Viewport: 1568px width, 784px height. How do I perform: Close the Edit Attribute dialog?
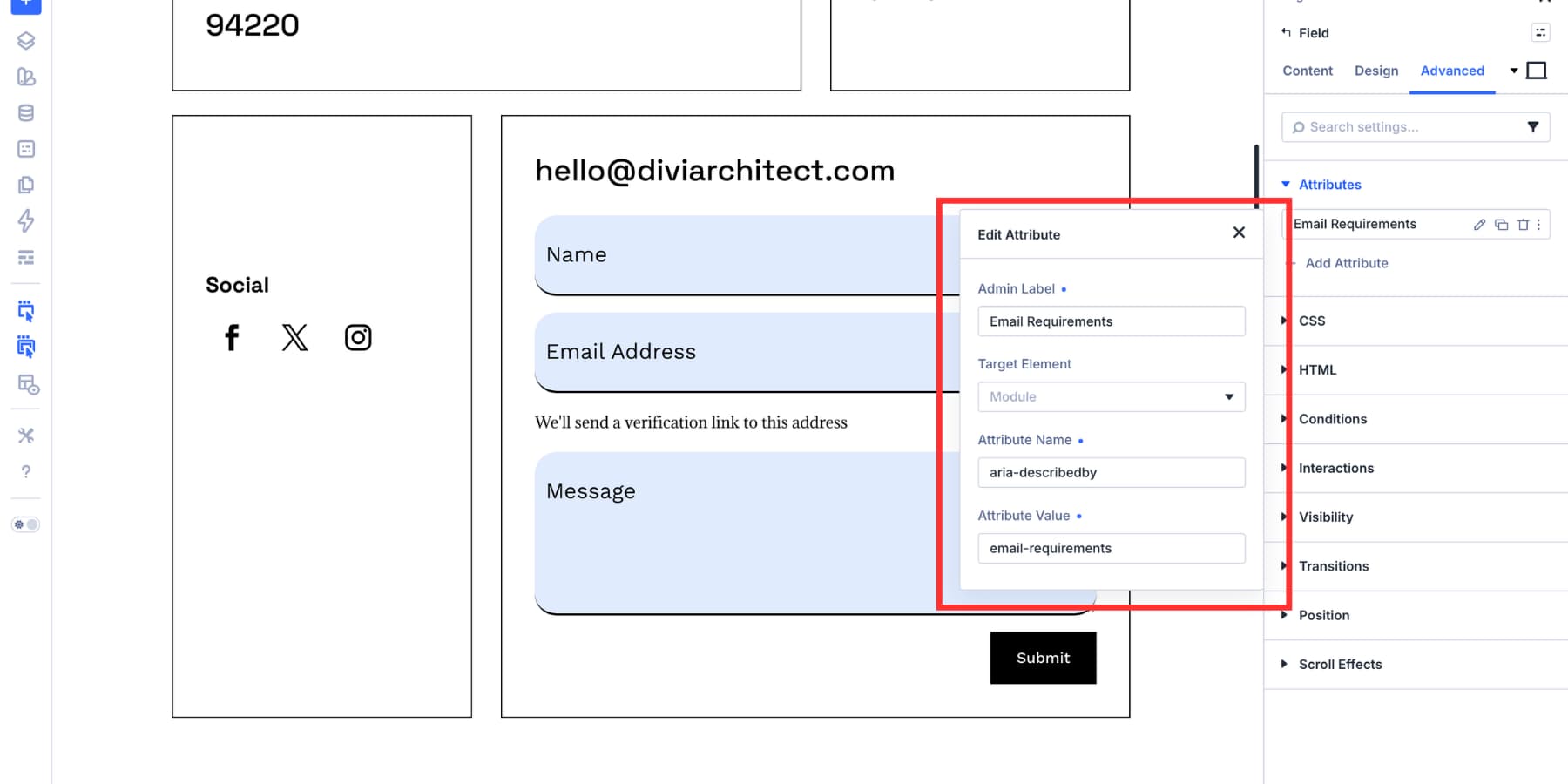click(x=1239, y=233)
